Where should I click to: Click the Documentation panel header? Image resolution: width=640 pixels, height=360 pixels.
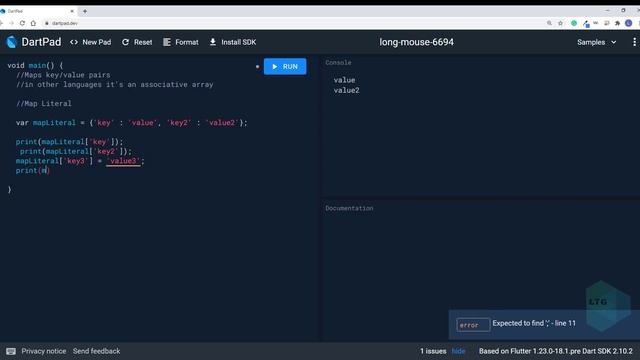pos(349,208)
